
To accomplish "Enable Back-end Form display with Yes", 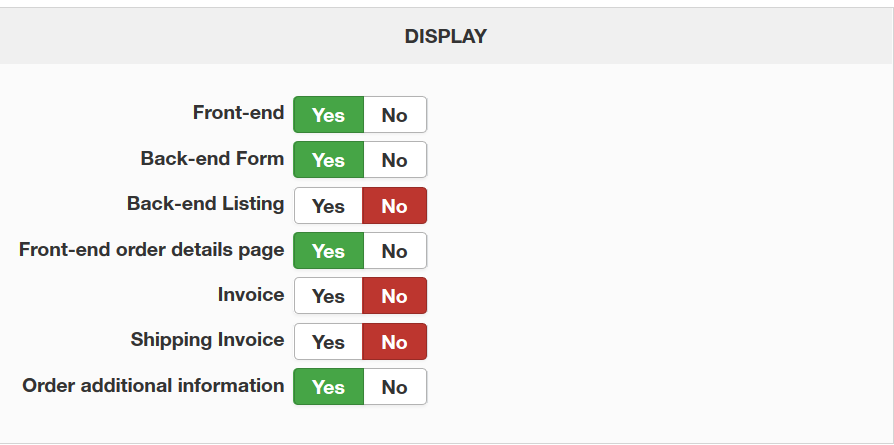I will pos(328,160).
